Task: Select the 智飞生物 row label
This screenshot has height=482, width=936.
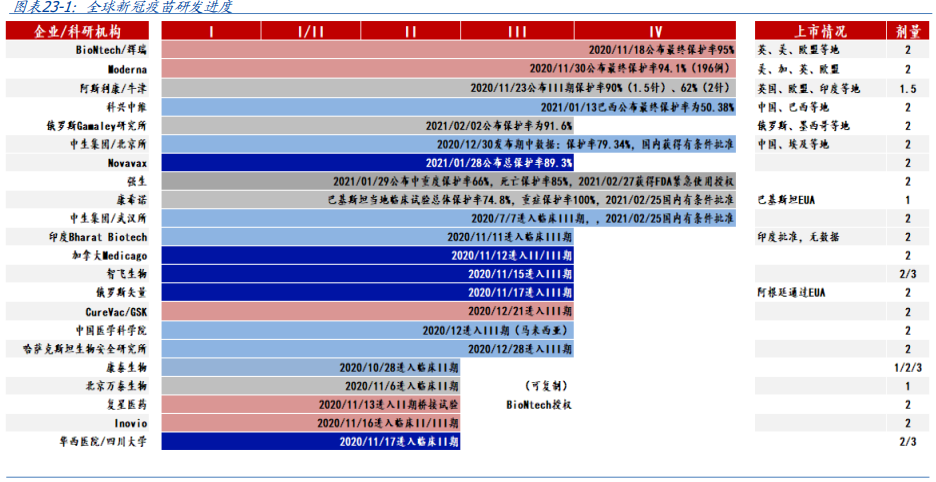Action: click(127, 274)
